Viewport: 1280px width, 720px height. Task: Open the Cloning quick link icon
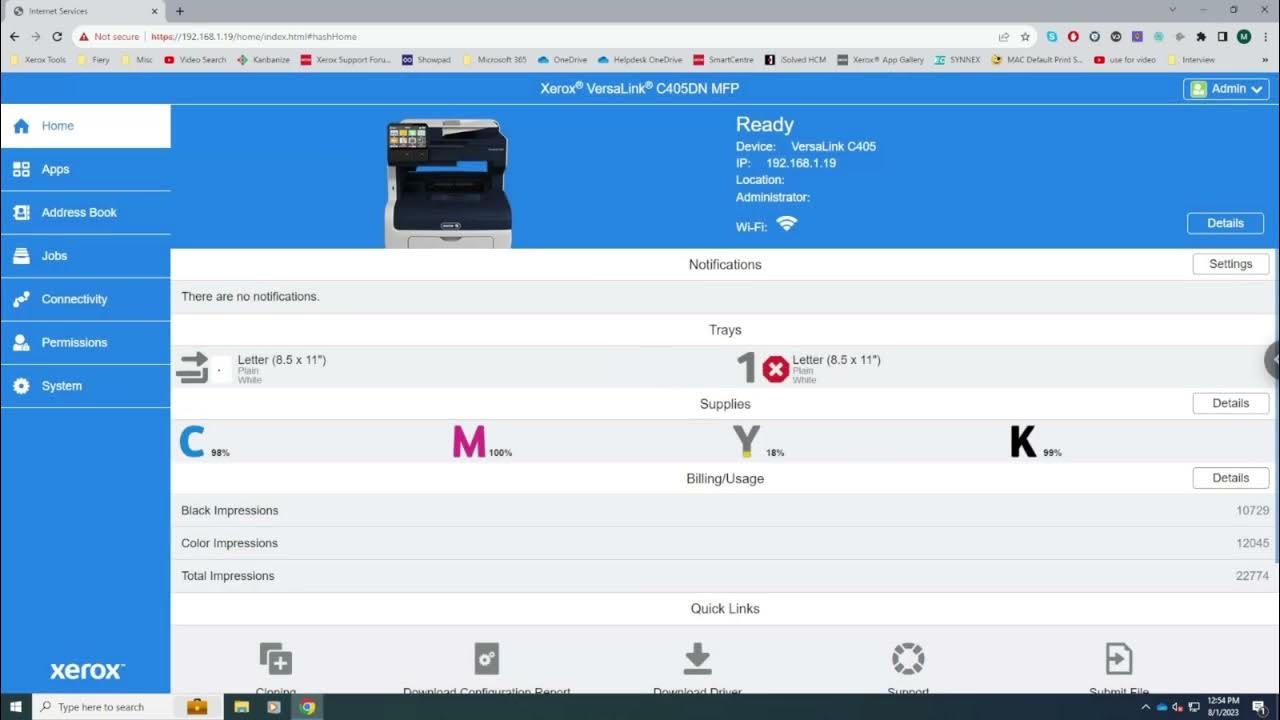coord(276,659)
